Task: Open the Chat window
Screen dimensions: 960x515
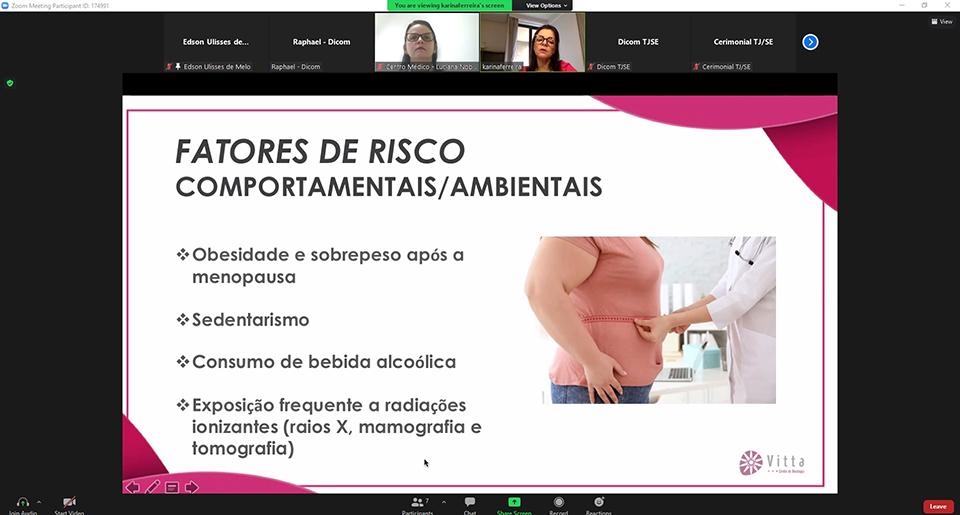Action: (469, 502)
